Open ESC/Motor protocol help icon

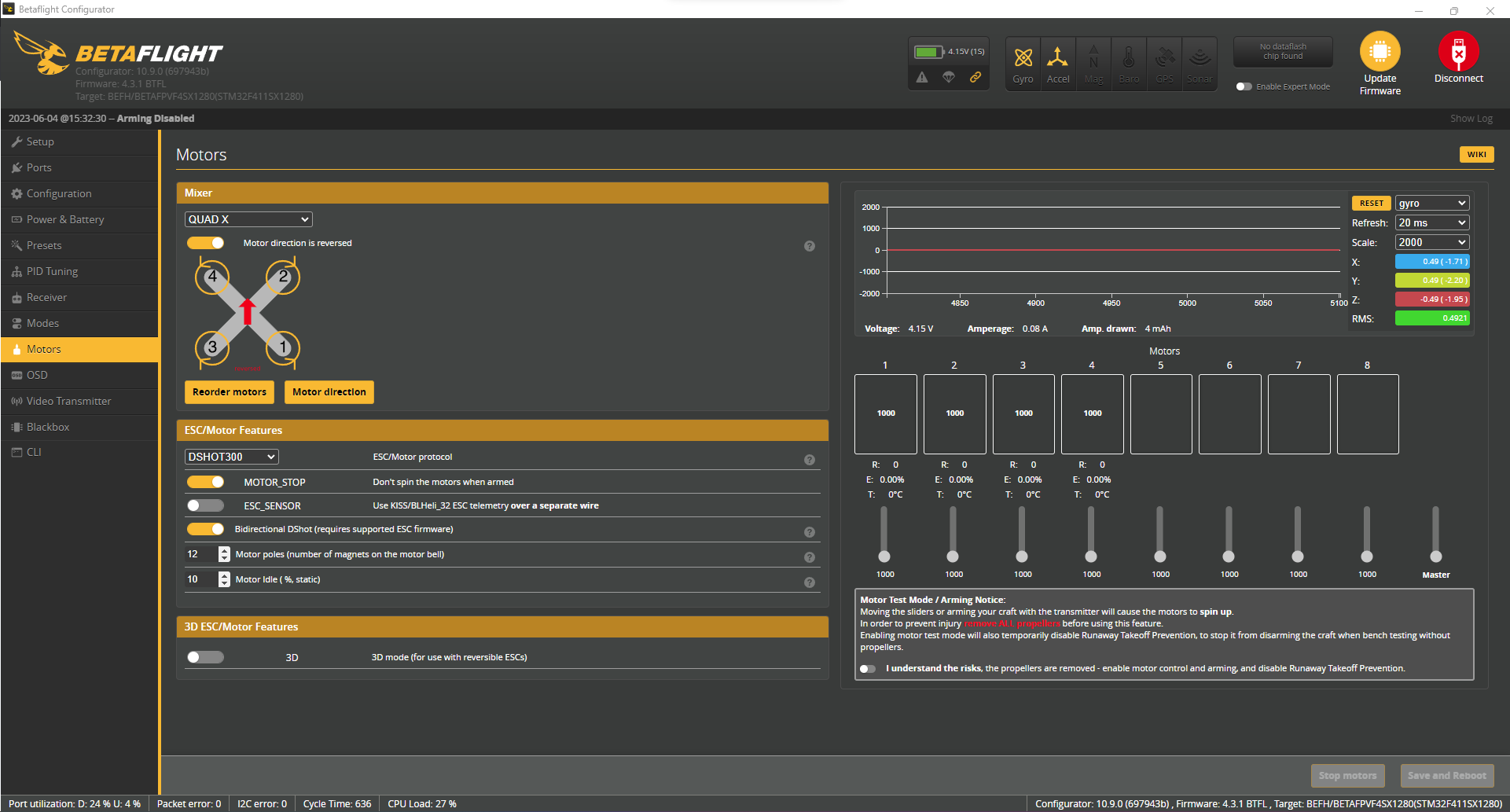click(x=810, y=460)
